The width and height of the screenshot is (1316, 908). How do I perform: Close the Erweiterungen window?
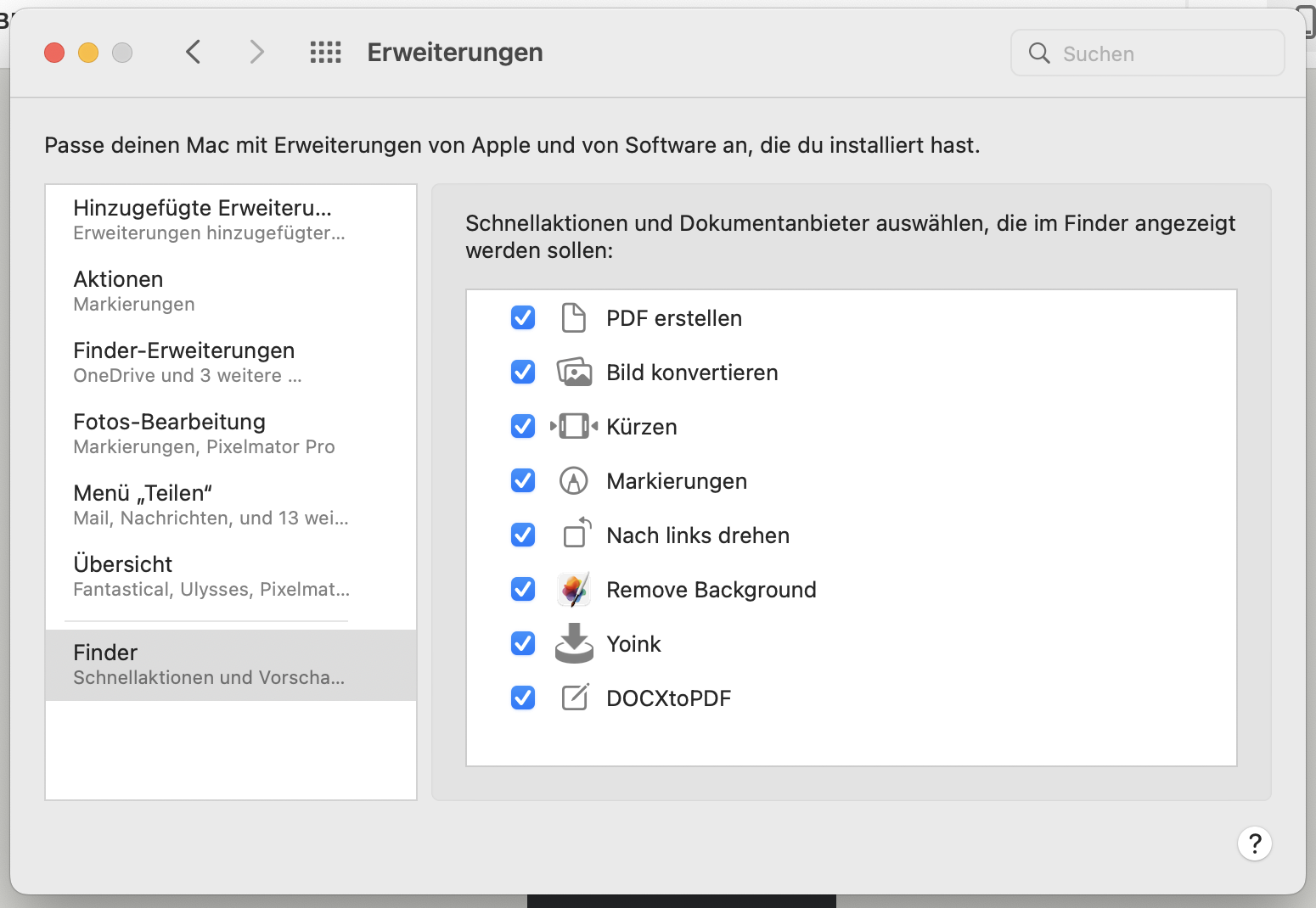[x=54, y=53]
